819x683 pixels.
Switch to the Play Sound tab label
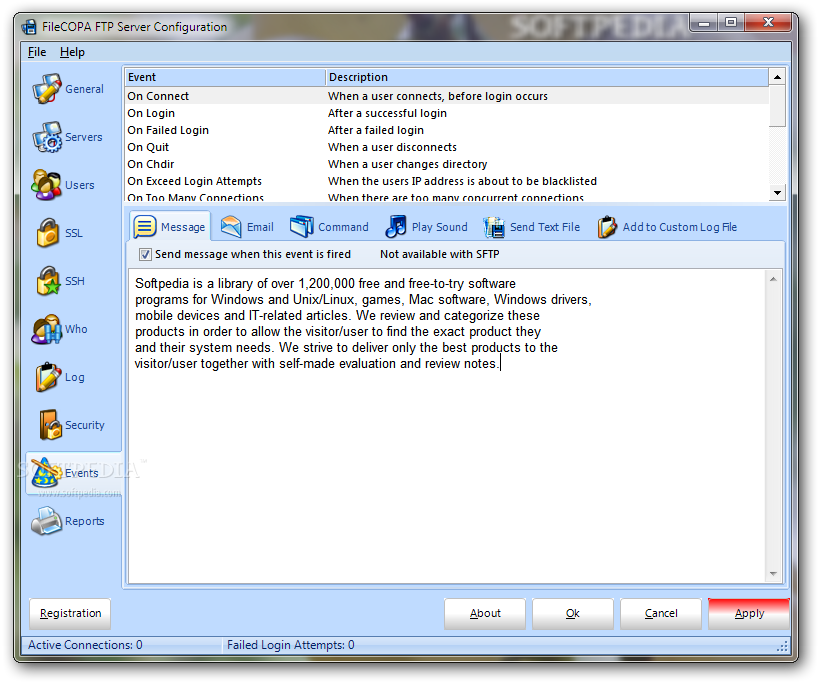[x=439, y=227]
